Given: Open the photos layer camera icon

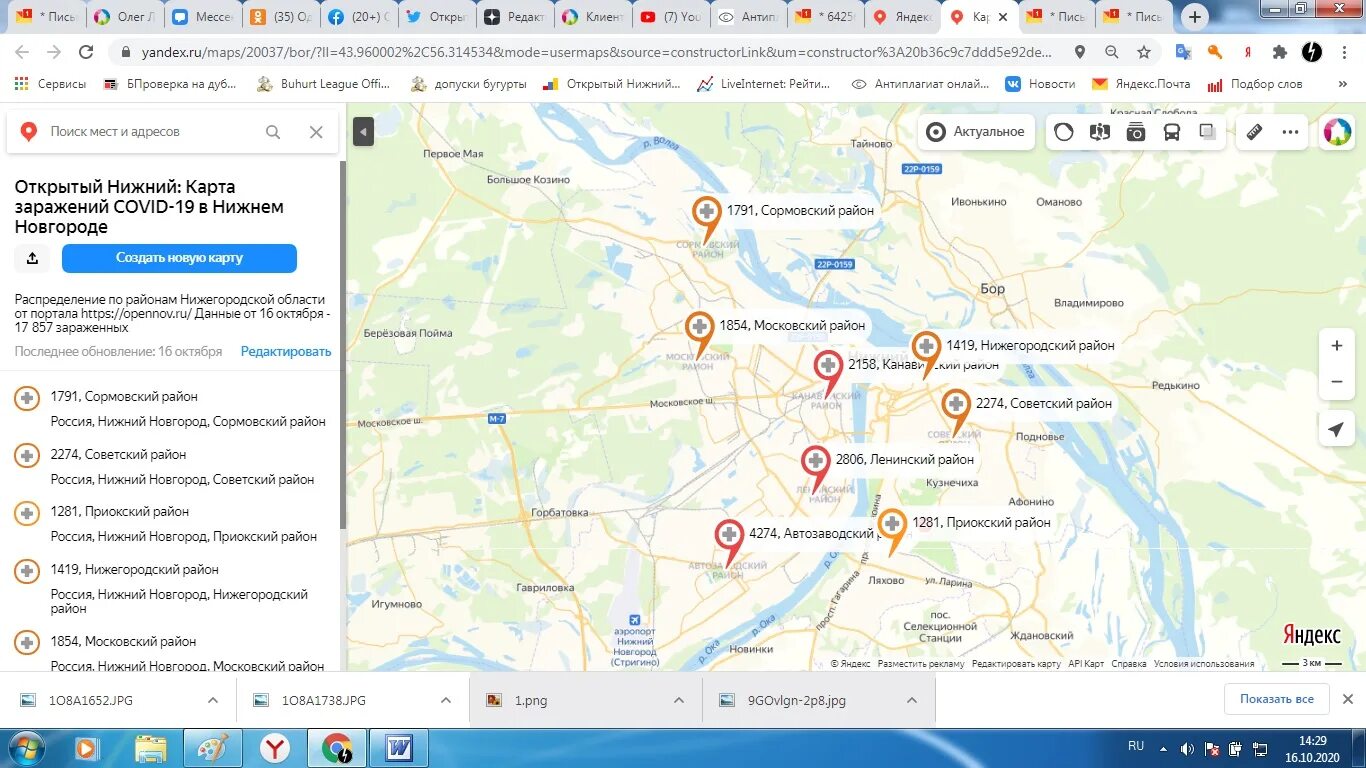Looking at the screenshot, I should (x=1136, y=131).
